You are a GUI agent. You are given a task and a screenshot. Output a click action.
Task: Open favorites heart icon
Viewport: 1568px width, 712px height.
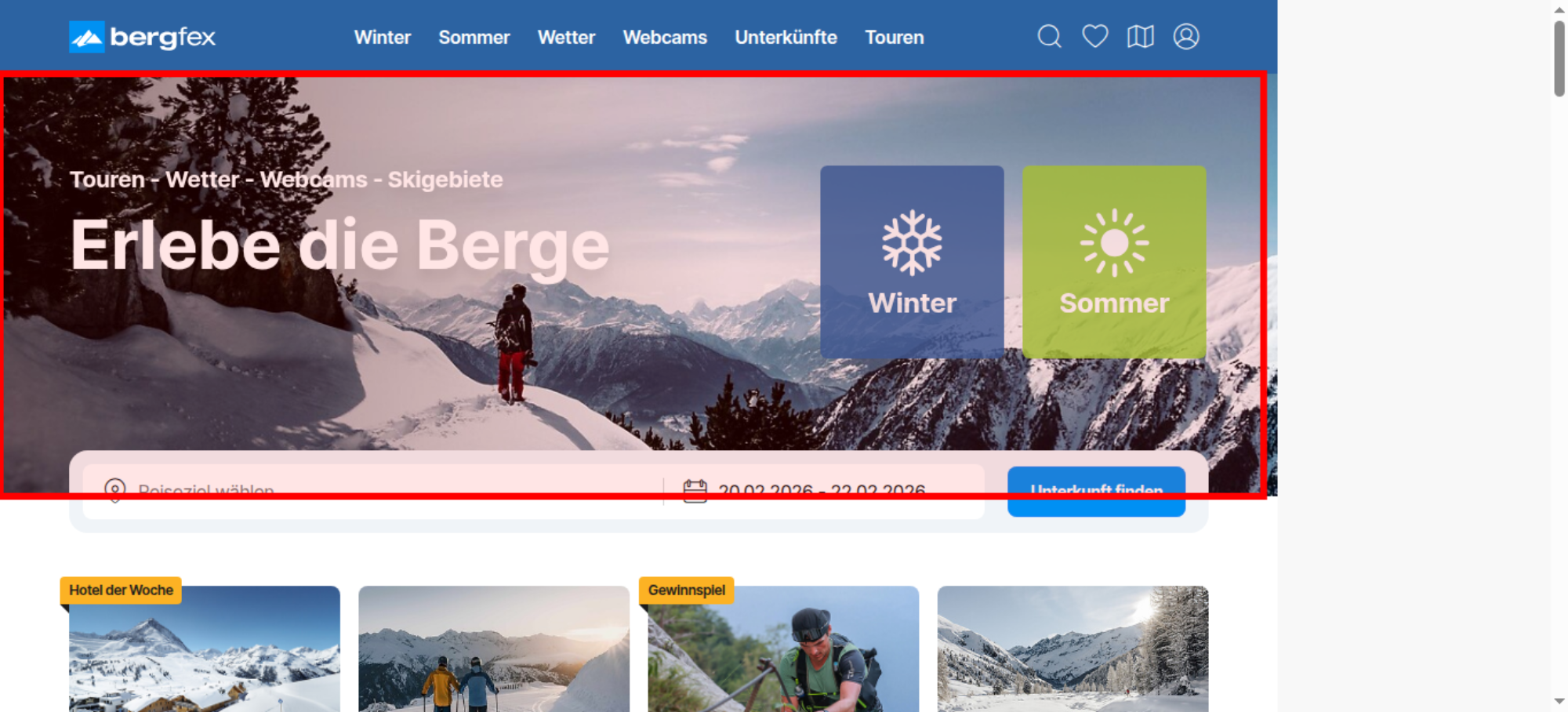point(1094,37)
